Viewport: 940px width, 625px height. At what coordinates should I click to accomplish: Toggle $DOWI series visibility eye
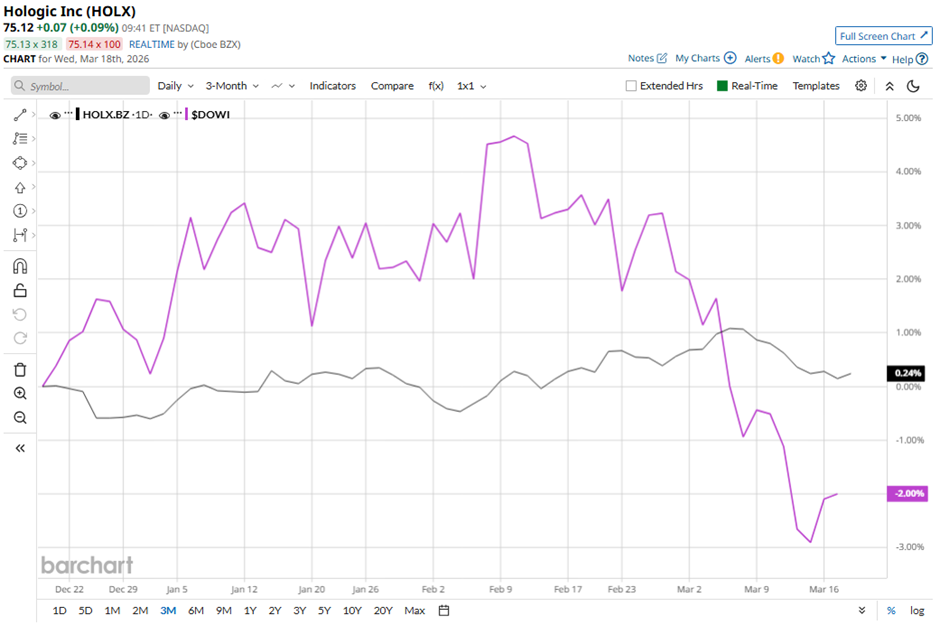164,115
